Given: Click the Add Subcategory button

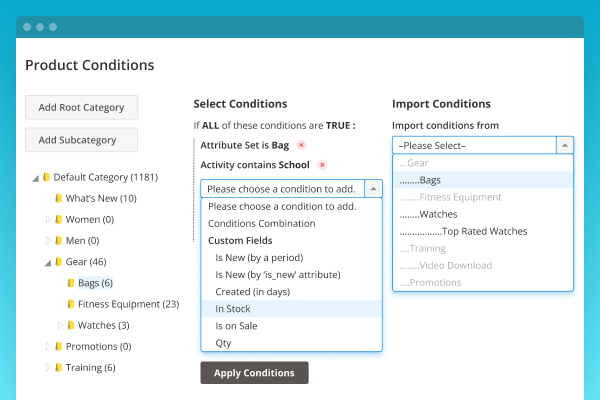Looking at the screenshot, I should (x=81, y=140).
